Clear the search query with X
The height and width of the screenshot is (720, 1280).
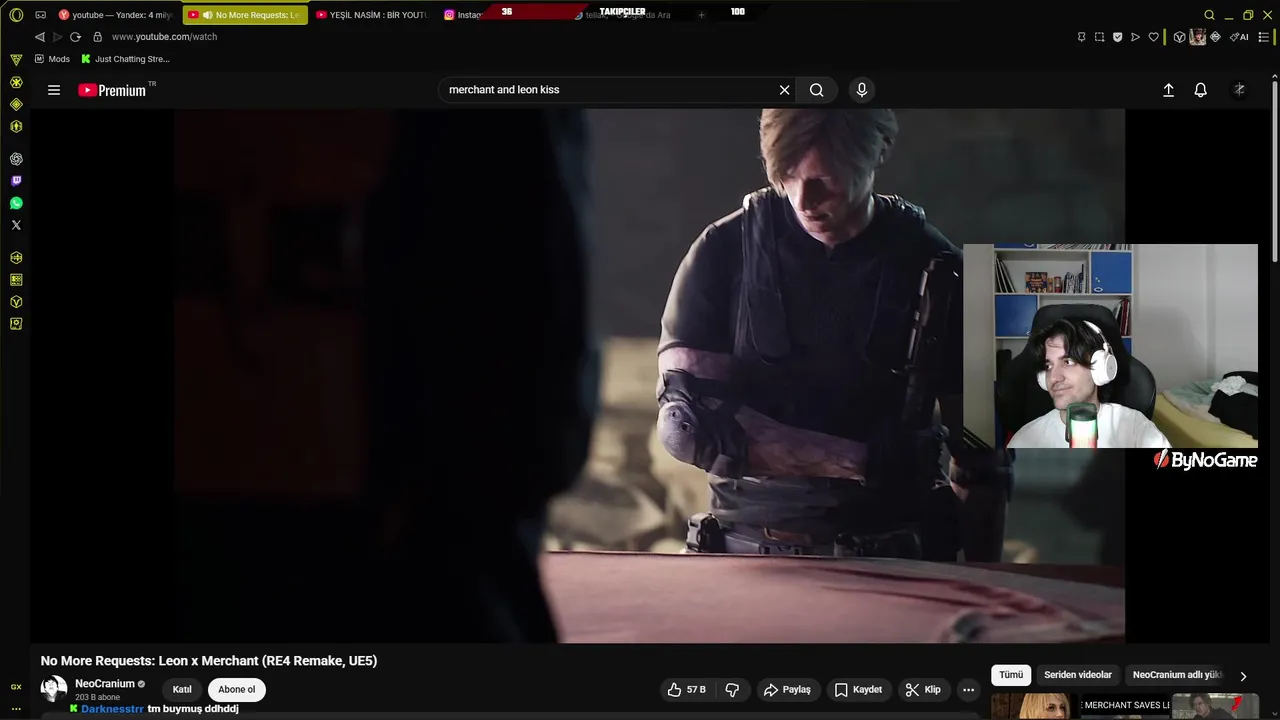(785, 90)
